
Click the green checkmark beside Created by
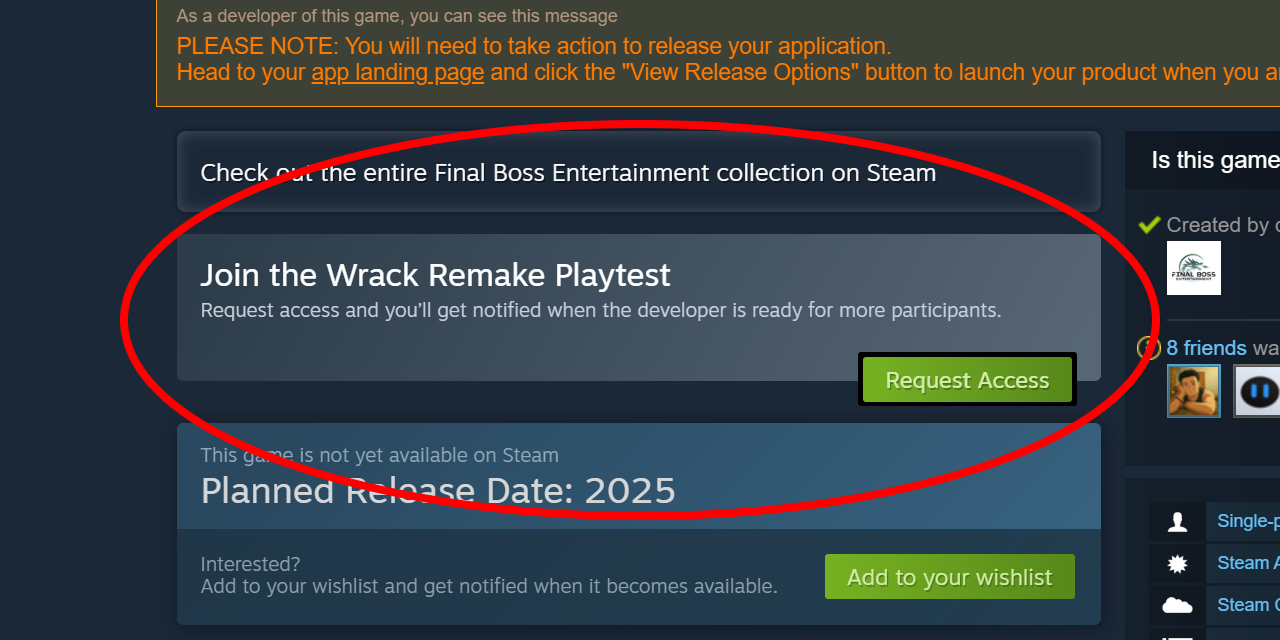1149,225
